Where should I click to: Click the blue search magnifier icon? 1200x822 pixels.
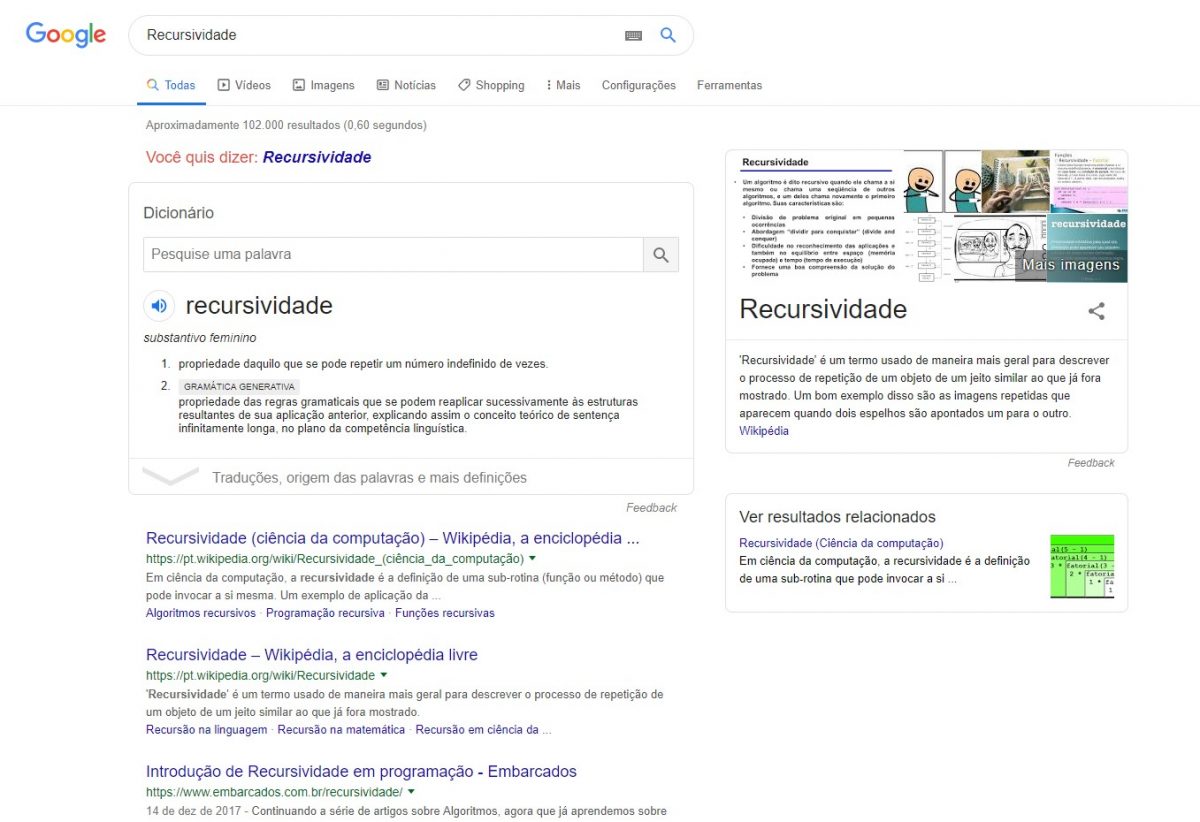(668, 35)
